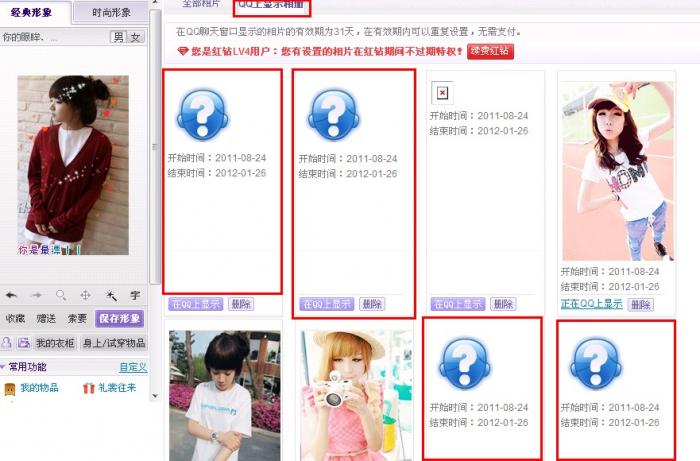Click 删除 beside 正在QQ上显示

pyautogui.click(x=641, y=305)
